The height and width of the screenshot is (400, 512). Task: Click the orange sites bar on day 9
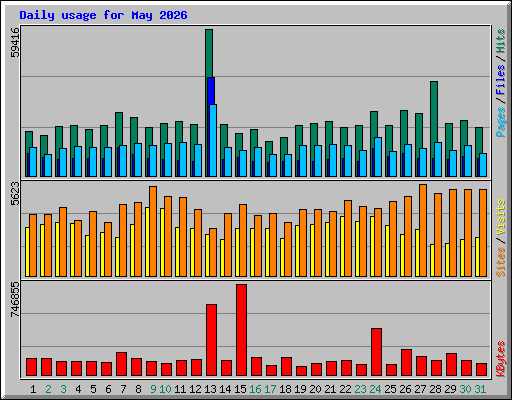[x=153, y=231]
